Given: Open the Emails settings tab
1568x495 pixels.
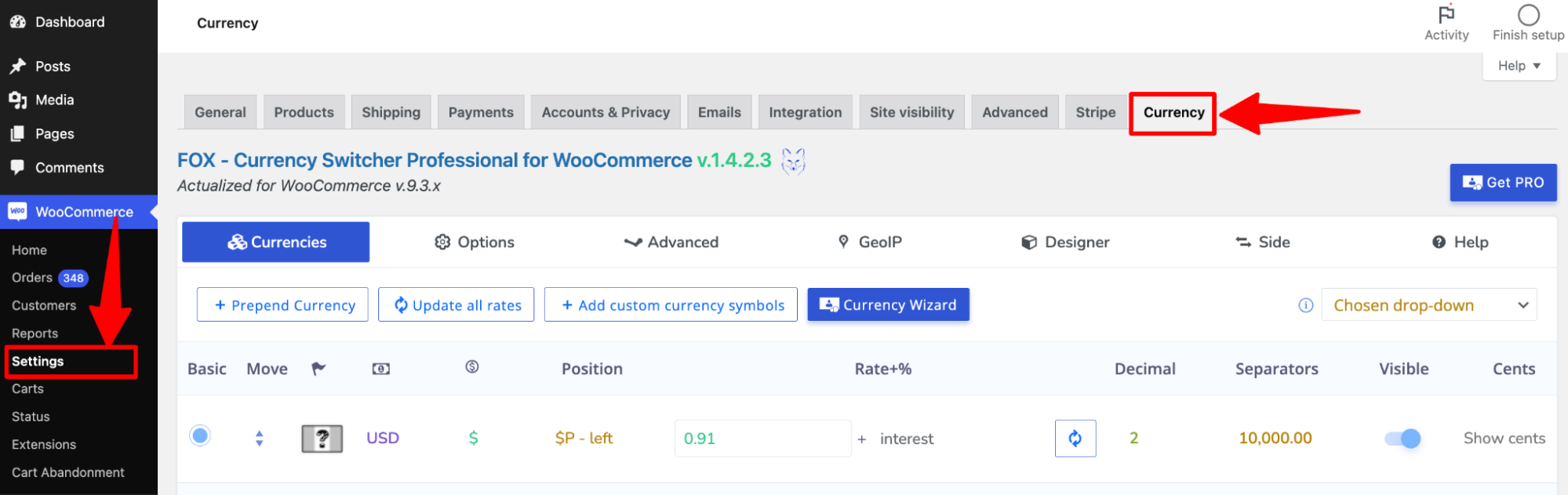Looking at the screenshot, I should coord(719,112).
